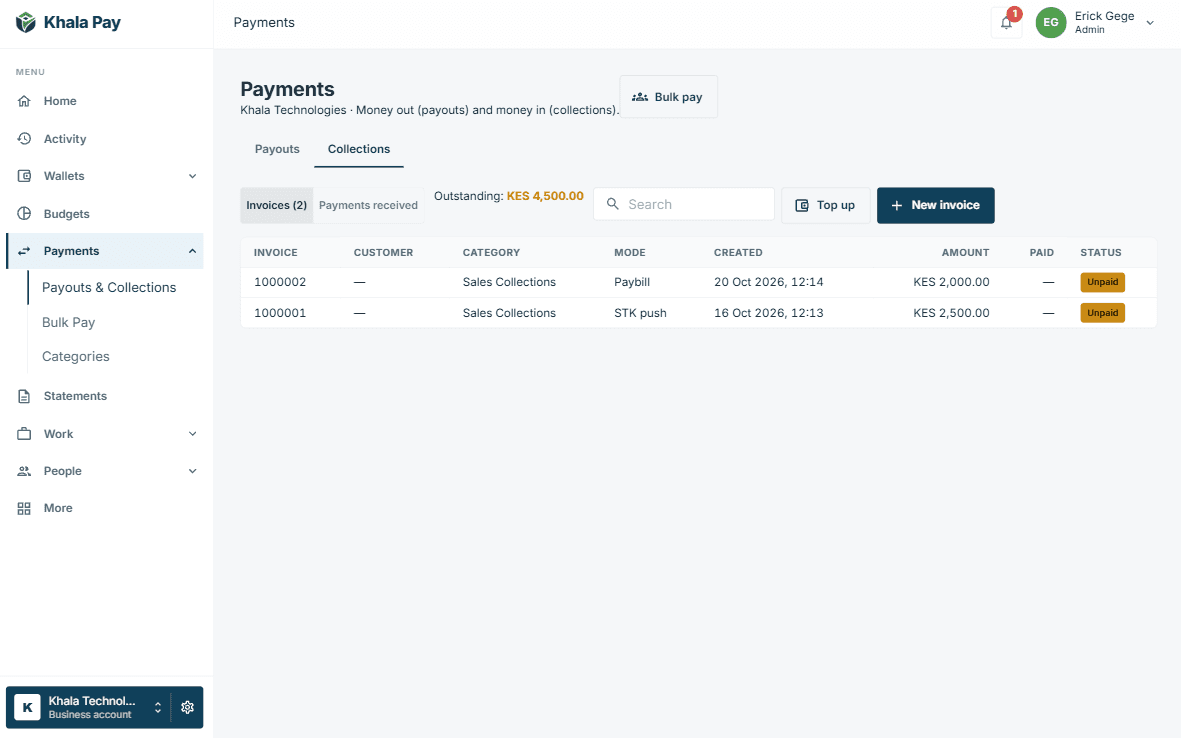The height and width of the screenshot is (738, 1181).
Task: Click the 16 Oct 2026, 12:13 date
Action: (x=768, y=313)
